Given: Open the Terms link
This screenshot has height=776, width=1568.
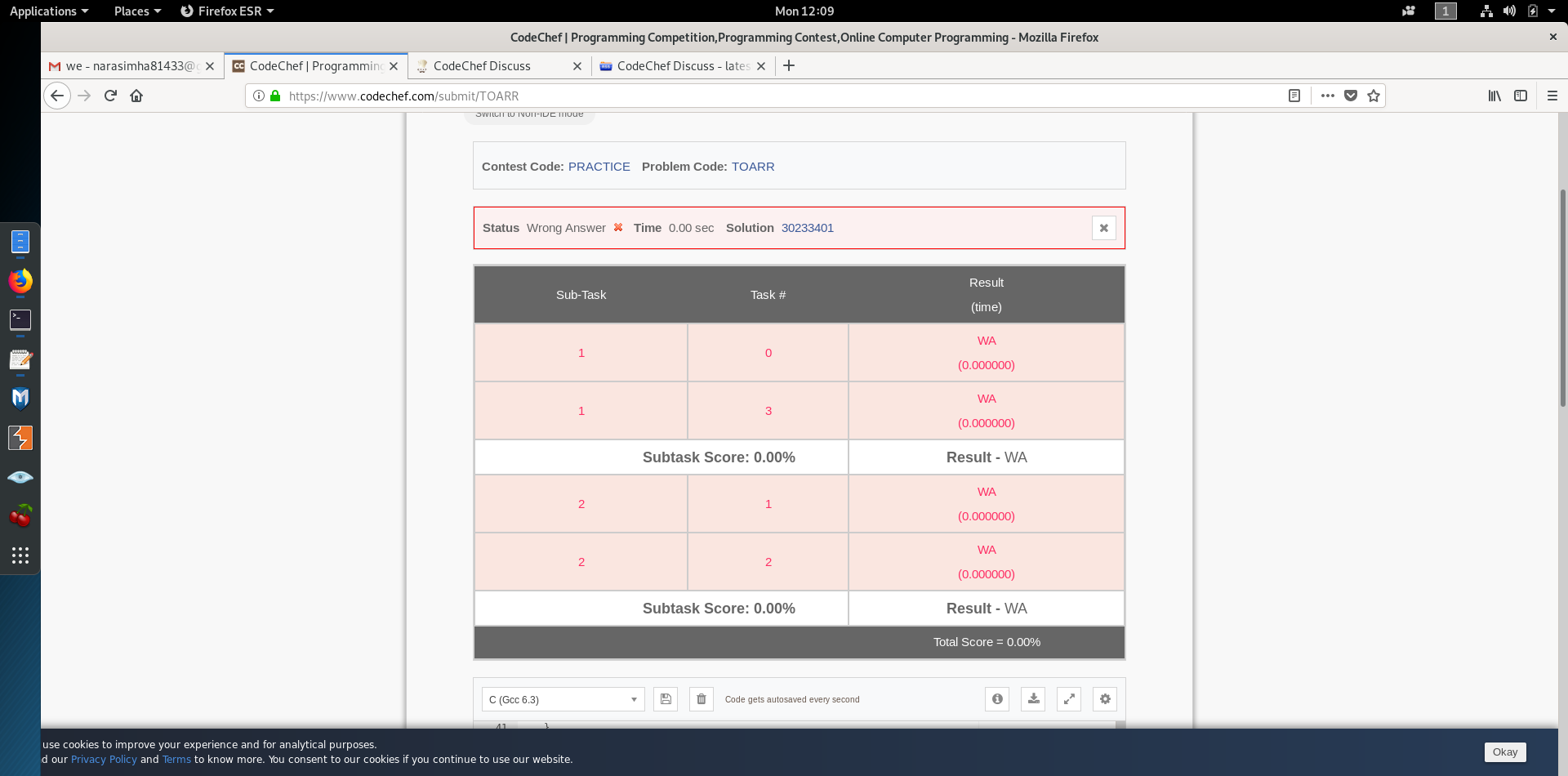Looking at the screenshot, I should coord(176,759).
